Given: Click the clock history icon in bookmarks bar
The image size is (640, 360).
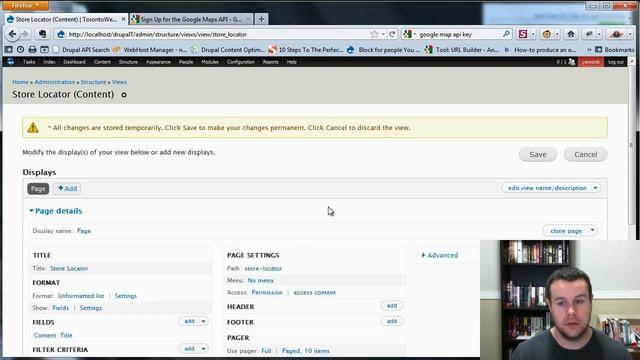Looking at the screenshot, I should tap(20, 49).
